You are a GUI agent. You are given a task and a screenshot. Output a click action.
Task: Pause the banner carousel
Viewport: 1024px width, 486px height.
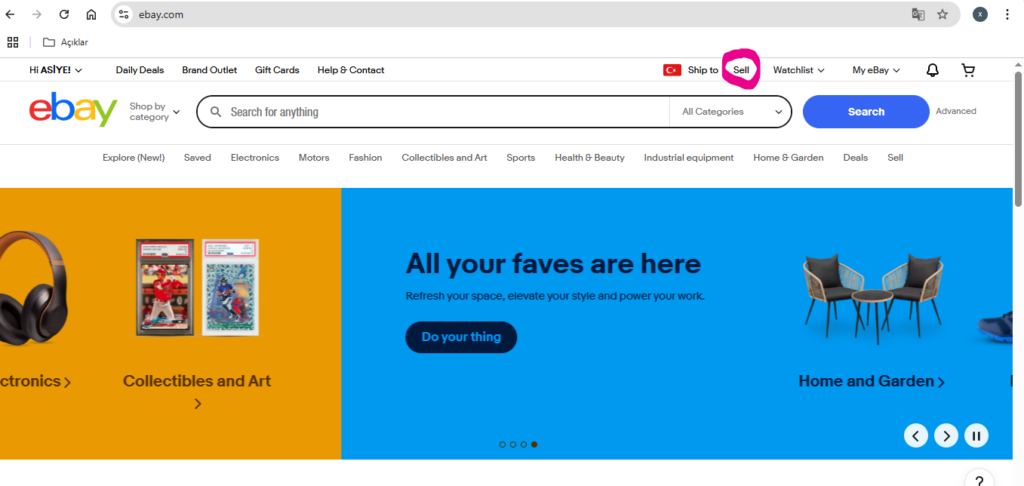[x=976, y=436]
